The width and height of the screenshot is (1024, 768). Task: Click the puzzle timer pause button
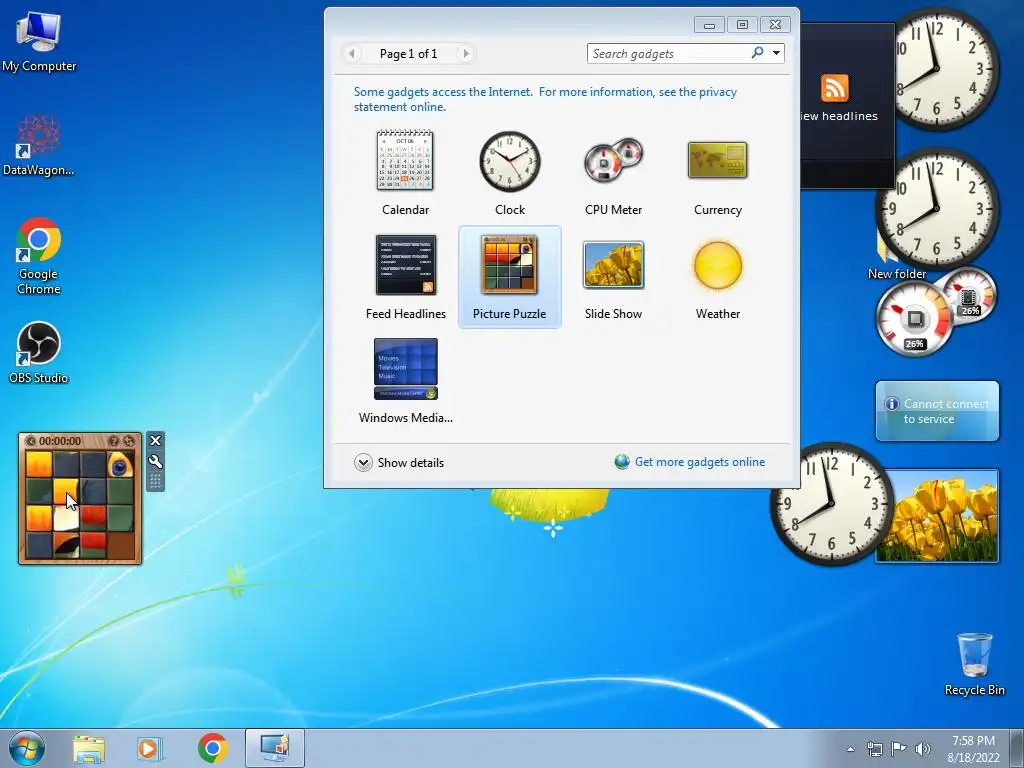click(x=31, y=441)
